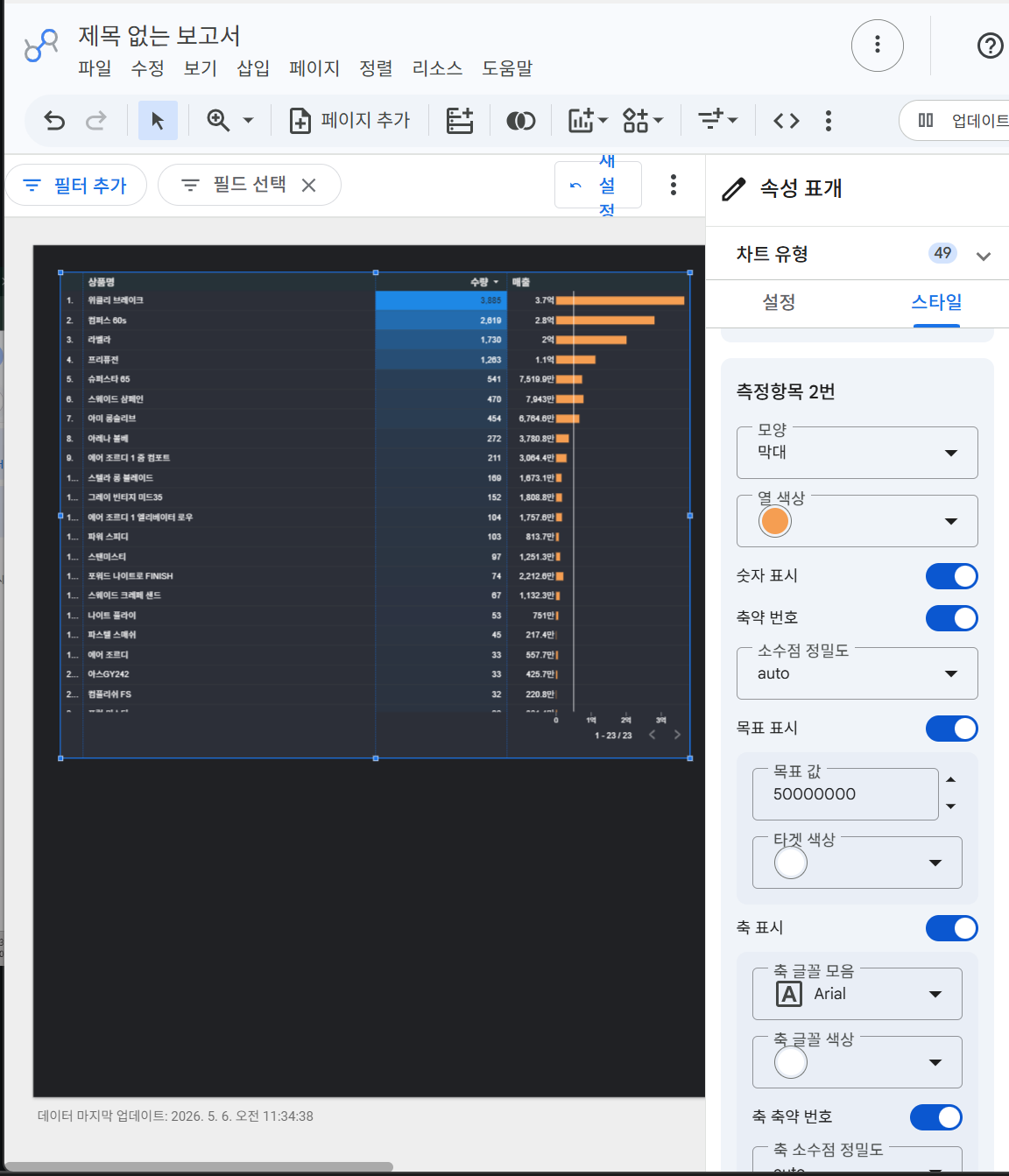Screen dimensions: 1009x1176
Task: Go to next table page arrow
Action: coord(677,735)
